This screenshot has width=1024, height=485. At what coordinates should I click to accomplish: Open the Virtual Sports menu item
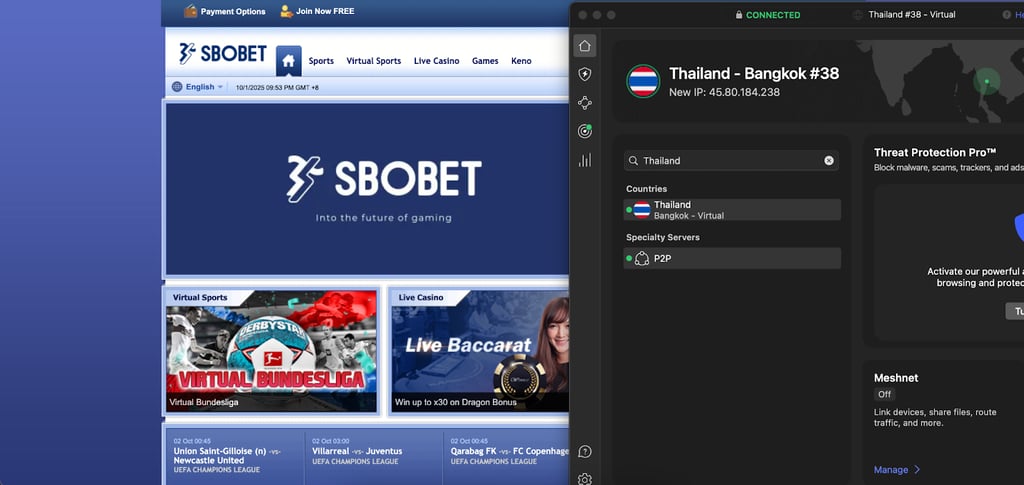(374, 61)
